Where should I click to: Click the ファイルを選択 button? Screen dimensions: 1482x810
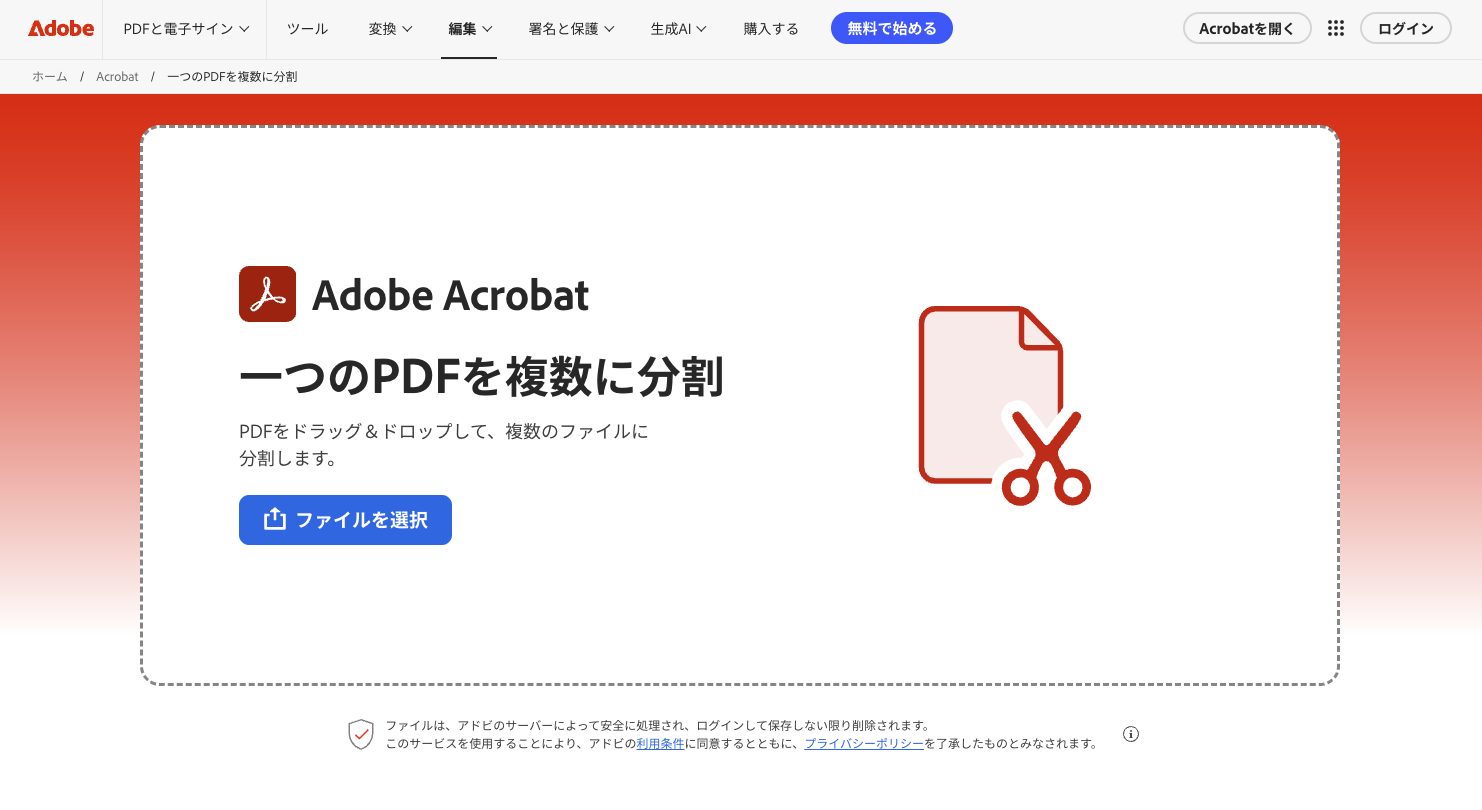click(x=345, y=520)
